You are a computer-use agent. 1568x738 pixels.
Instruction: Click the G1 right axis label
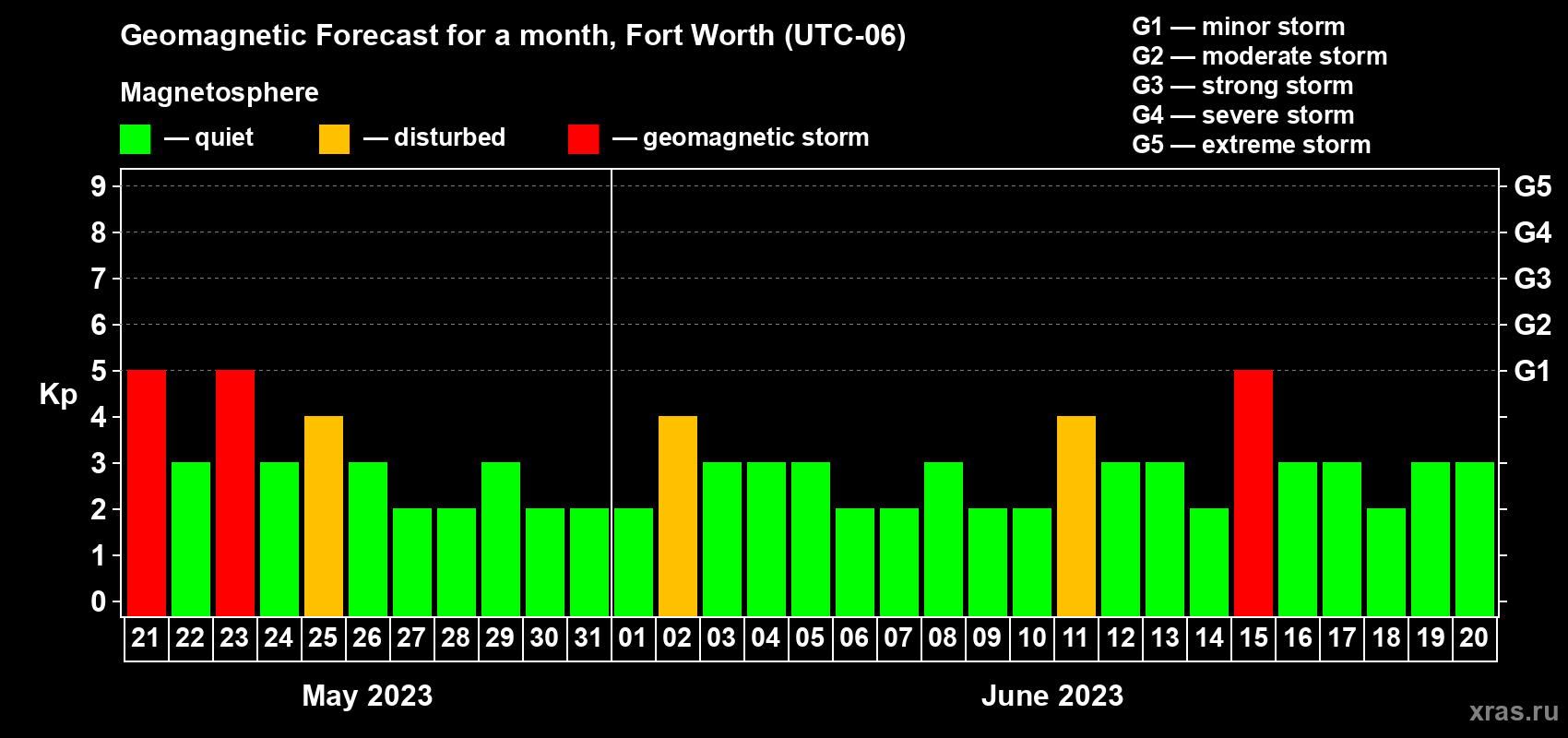[x=1533, y=371]
